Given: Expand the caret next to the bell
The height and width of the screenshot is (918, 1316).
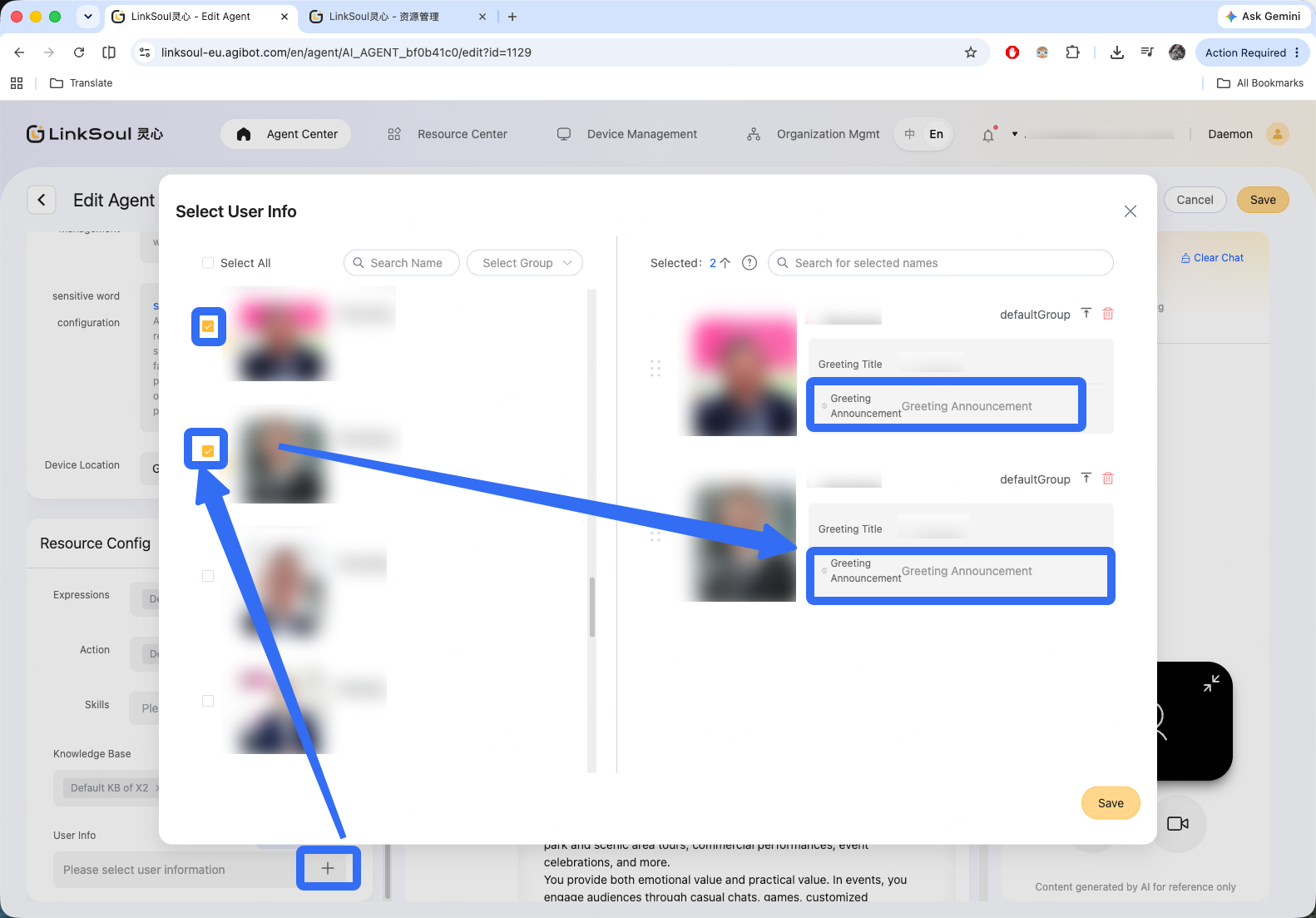Looking at the screenshot, I should point(1015,134).
